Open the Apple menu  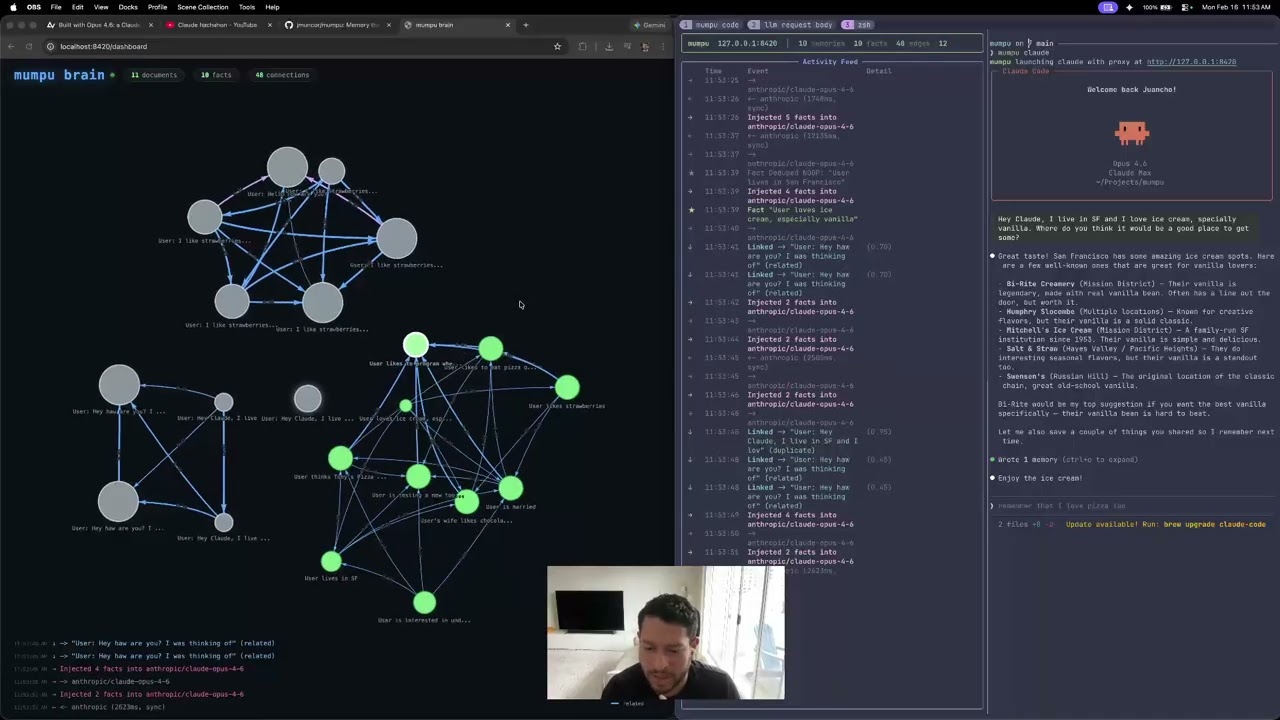13,7
